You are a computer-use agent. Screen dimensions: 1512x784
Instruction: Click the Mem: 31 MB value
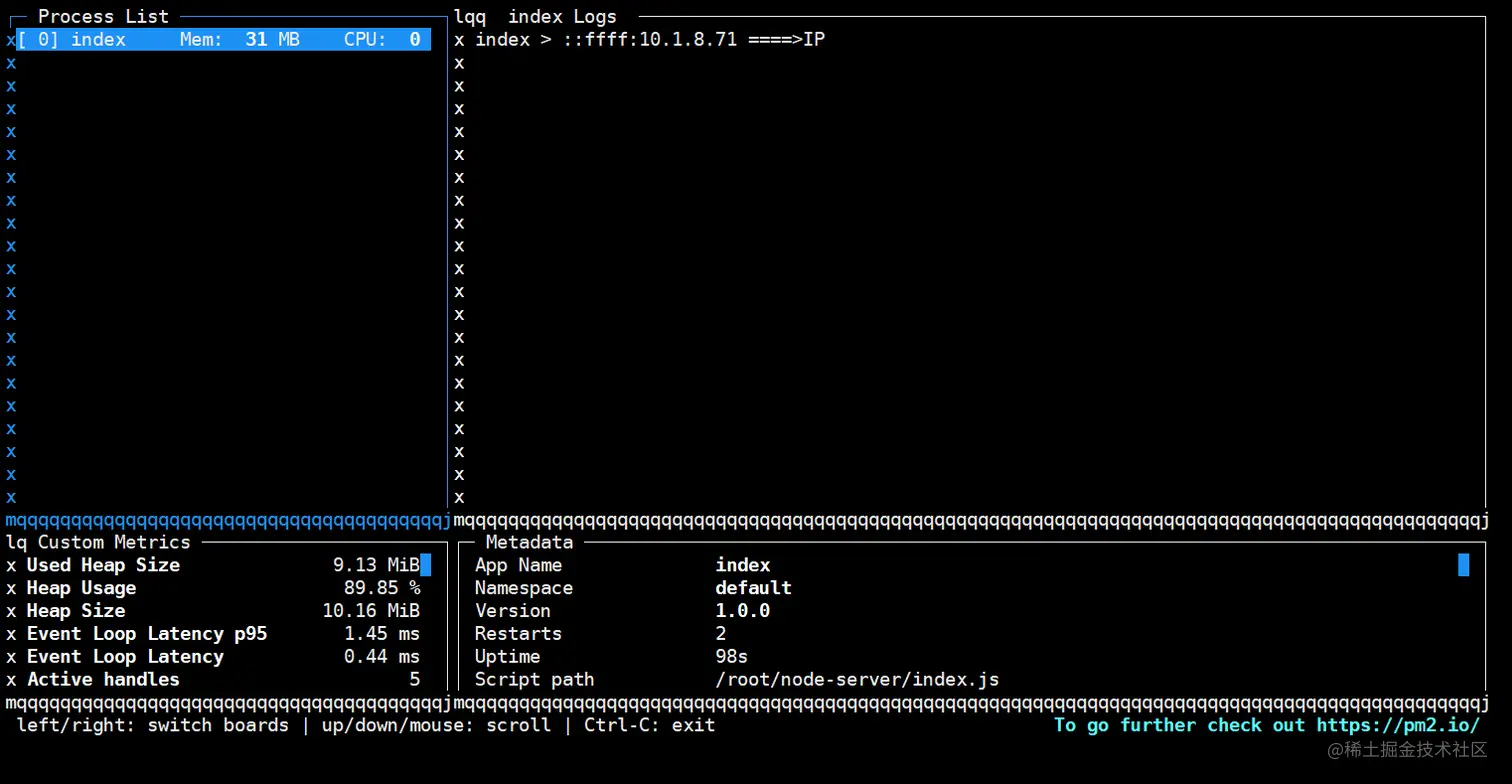tap(240, 40)
